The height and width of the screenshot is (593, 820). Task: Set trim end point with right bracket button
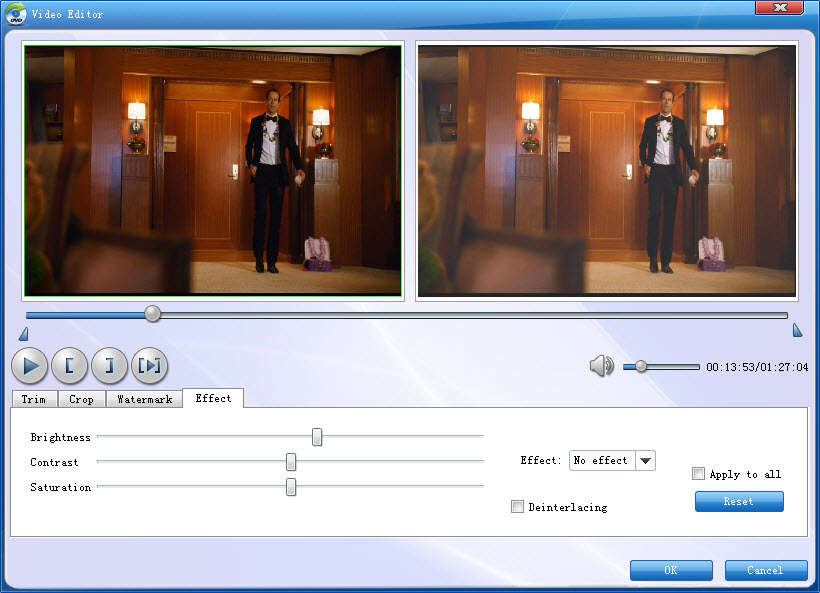(109, 366)
